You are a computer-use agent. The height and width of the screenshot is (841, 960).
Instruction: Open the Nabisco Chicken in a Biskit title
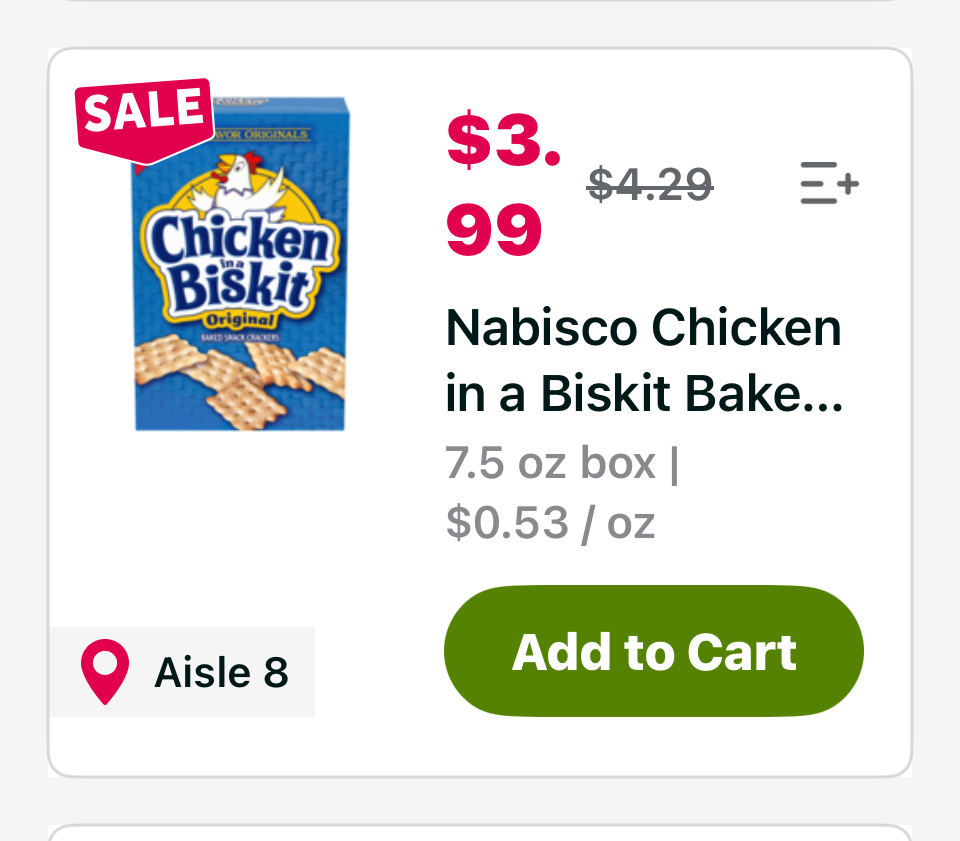click(643, 360)
